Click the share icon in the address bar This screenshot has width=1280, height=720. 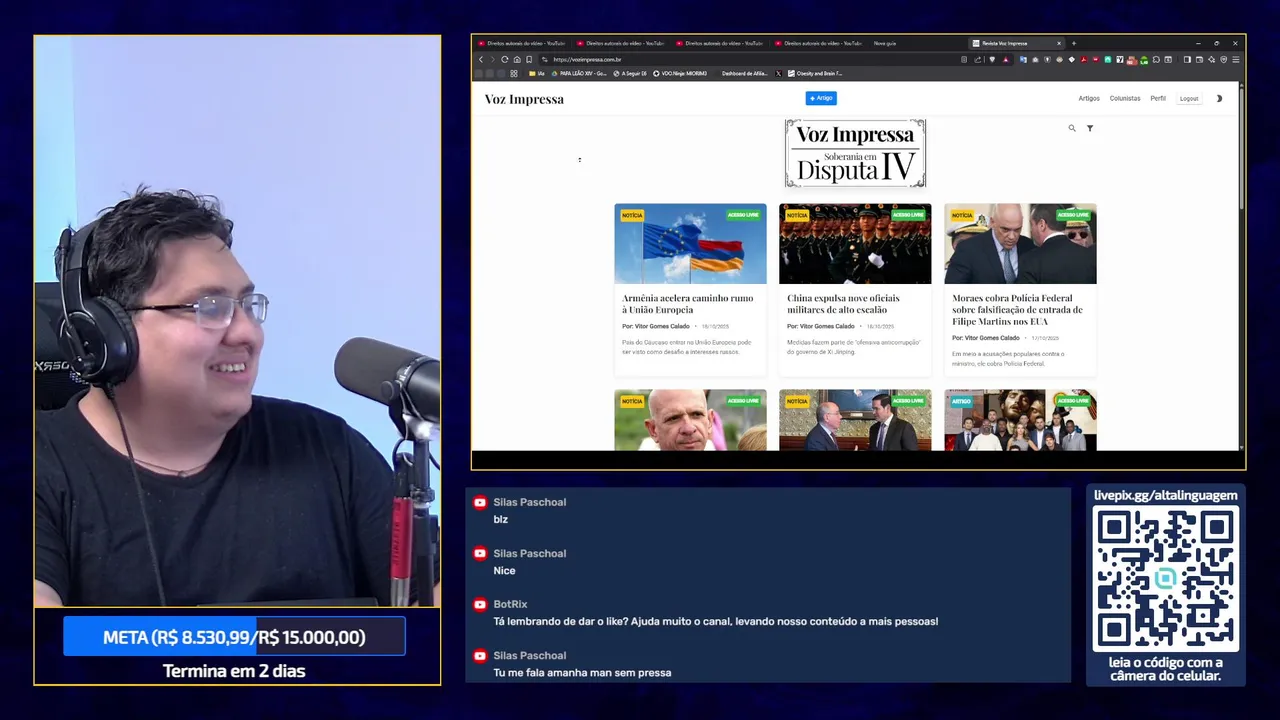977,60
